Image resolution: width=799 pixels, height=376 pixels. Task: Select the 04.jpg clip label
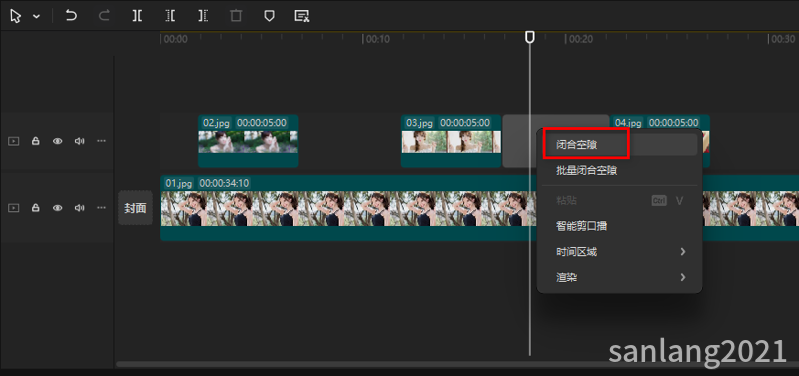pyautogui.click(x=628, y=123)
